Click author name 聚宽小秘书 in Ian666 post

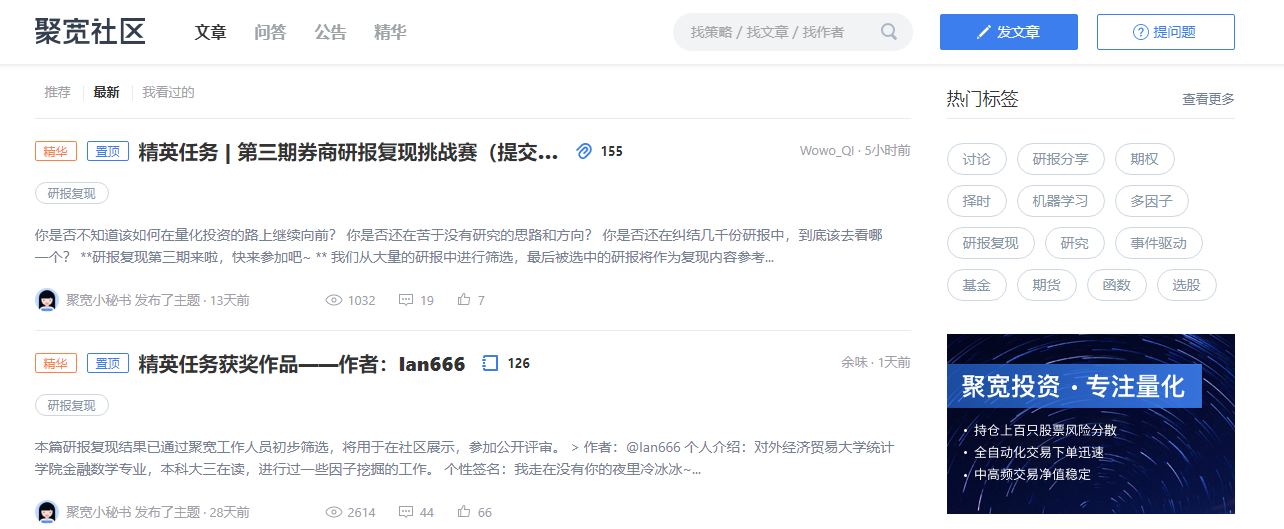point(99,512)
